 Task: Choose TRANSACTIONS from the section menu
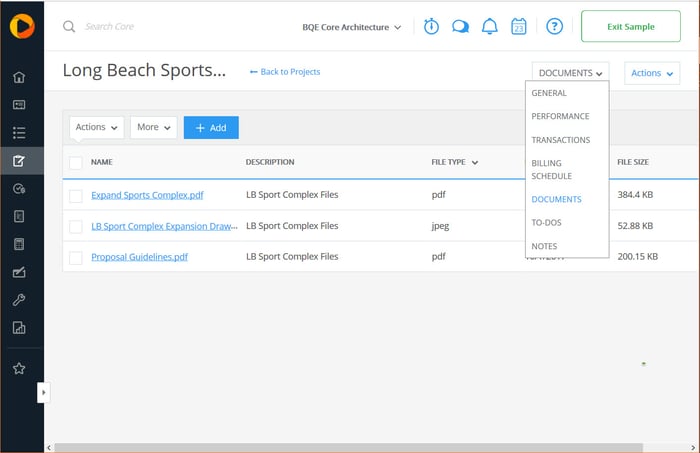[x=561, y=140]
